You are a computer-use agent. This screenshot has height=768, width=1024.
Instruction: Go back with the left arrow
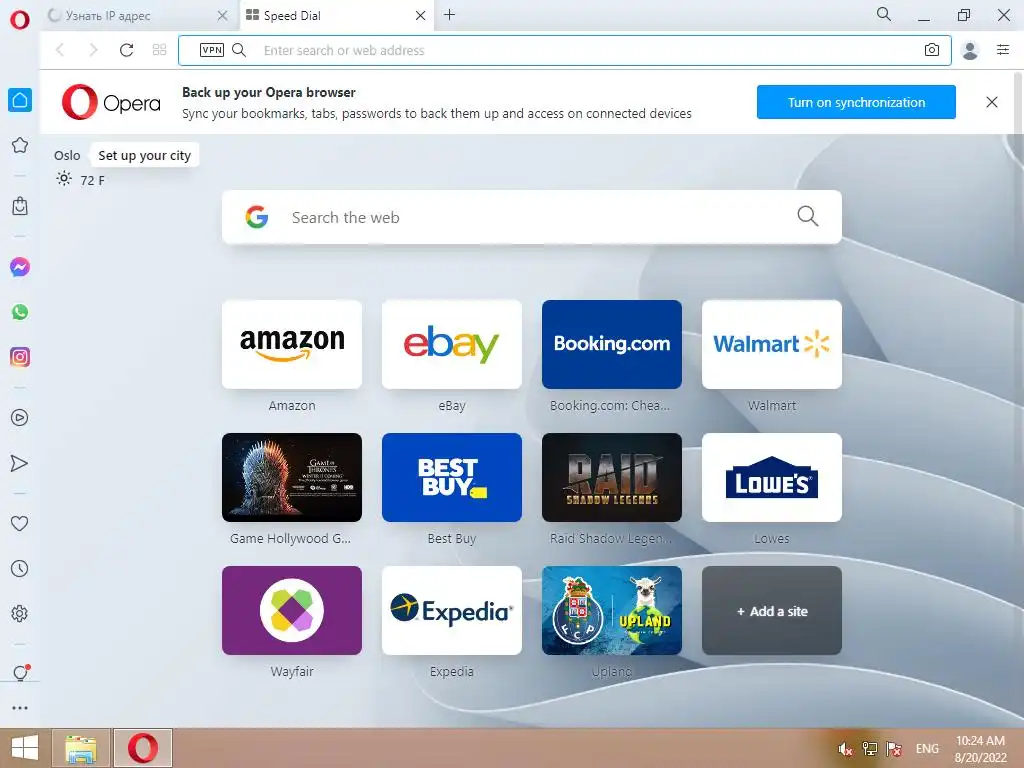pyautogui.click(x=60, y=50)
